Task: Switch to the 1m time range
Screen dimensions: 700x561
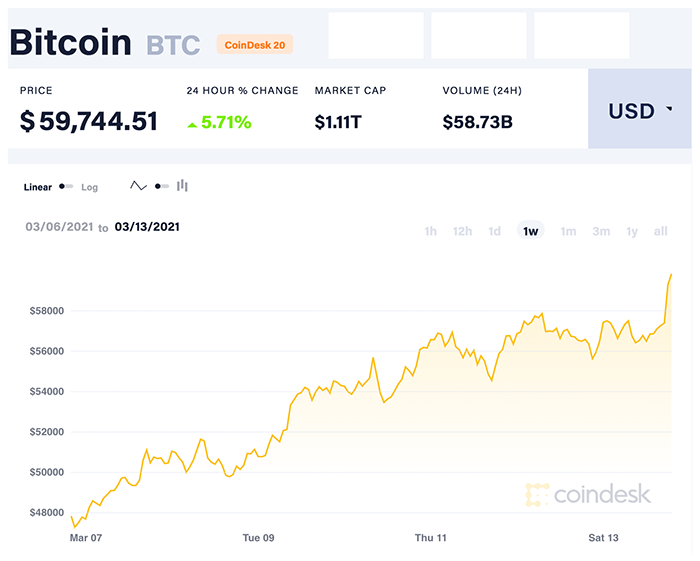Action: tap(568, 231)
